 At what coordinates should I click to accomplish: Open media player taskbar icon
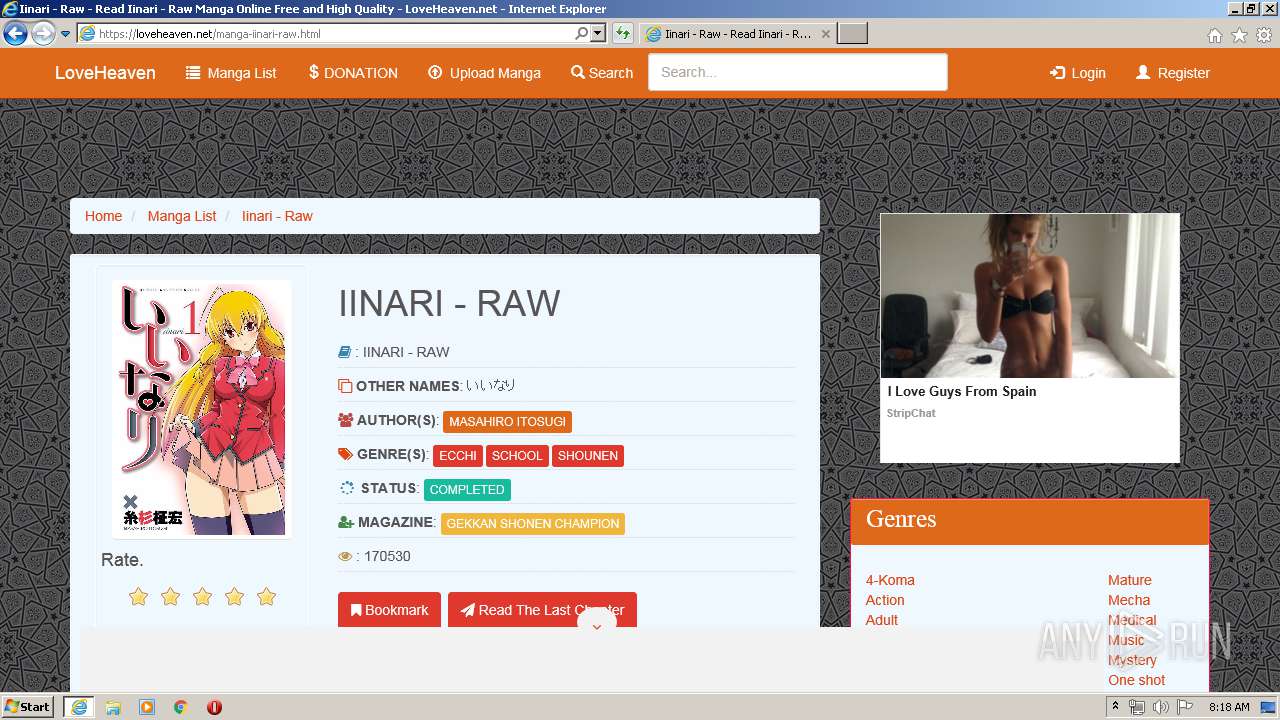(147, 707)
